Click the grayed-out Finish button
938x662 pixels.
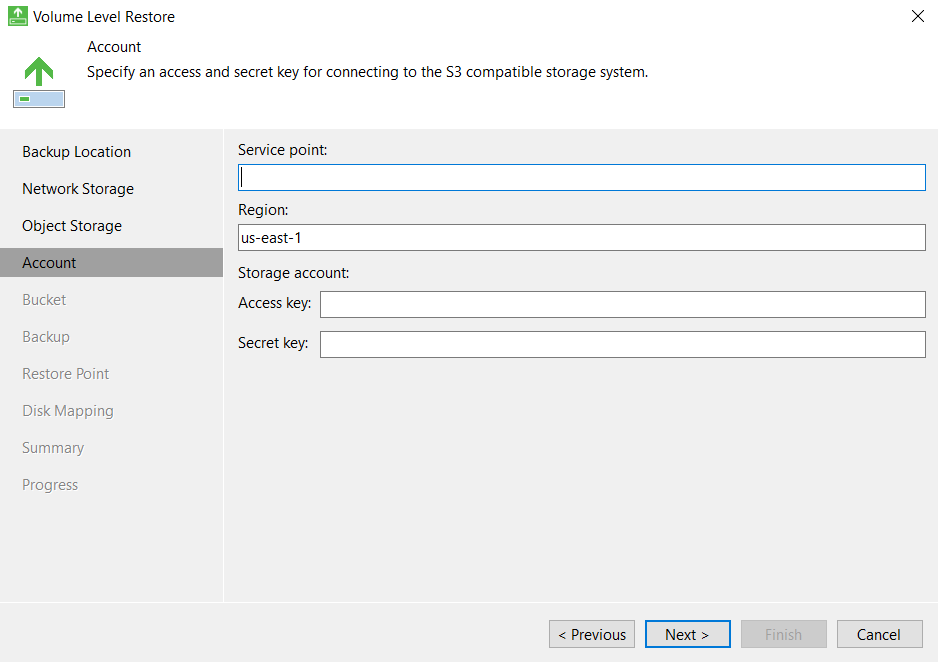783,634
